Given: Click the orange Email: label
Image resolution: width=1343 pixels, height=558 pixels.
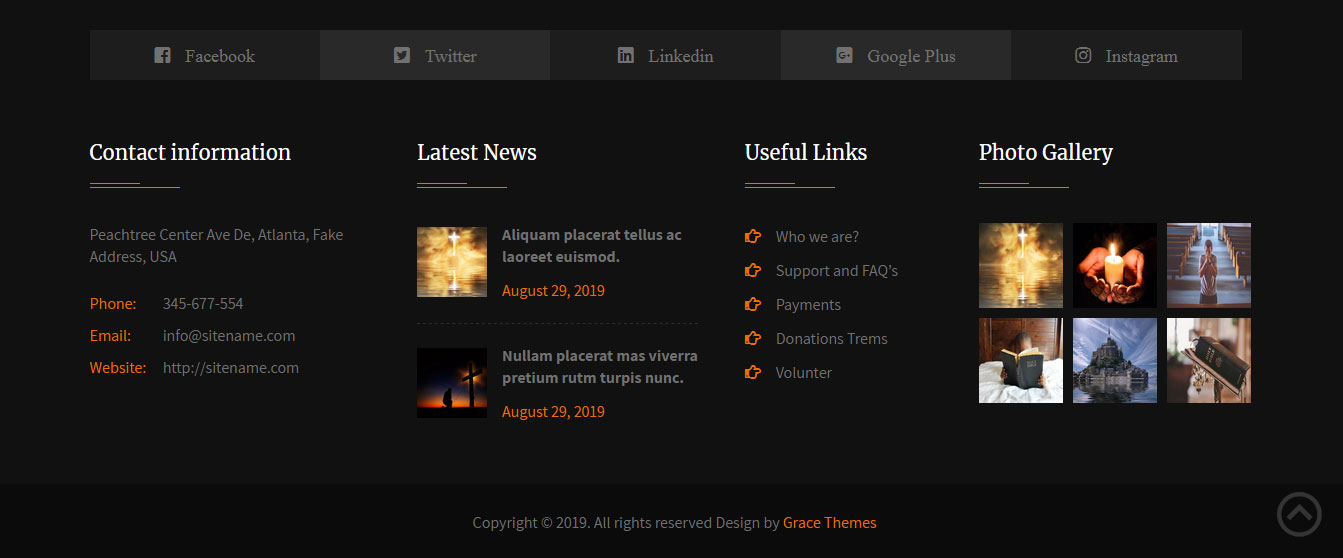Looking at the screenshot, I should point(110,336).
